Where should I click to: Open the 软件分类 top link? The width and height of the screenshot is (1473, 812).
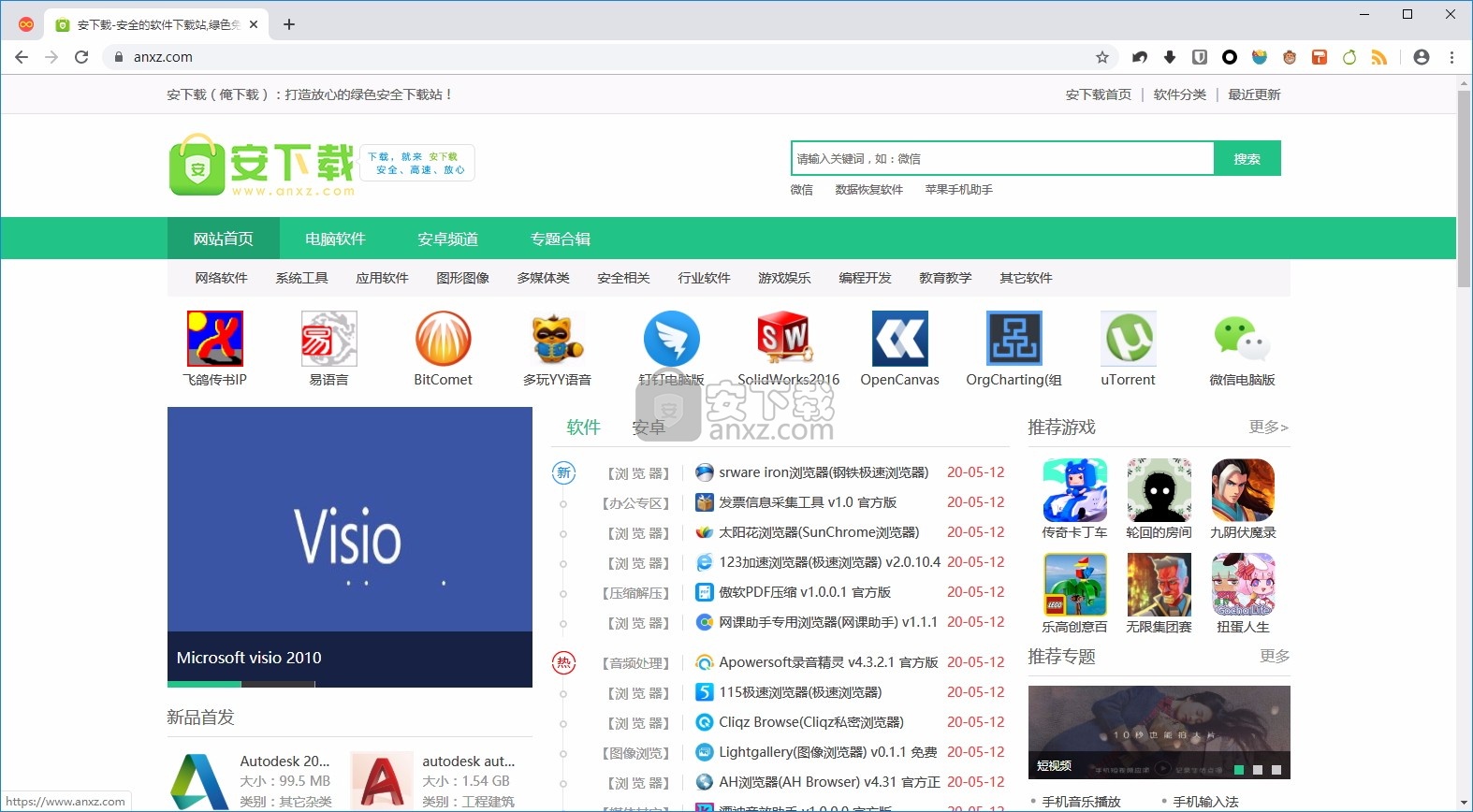1180,94
